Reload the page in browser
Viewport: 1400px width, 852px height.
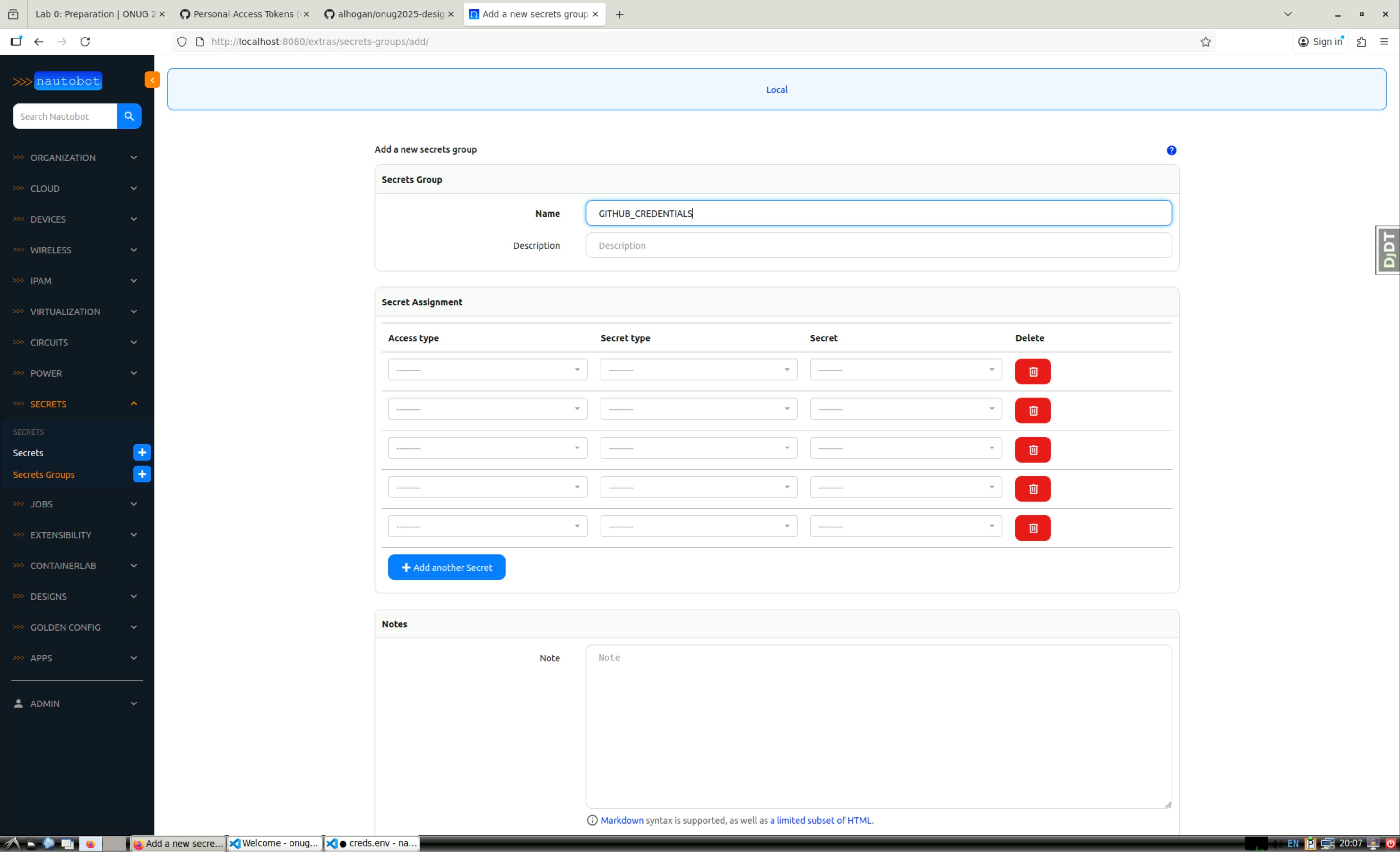(85, 41)
